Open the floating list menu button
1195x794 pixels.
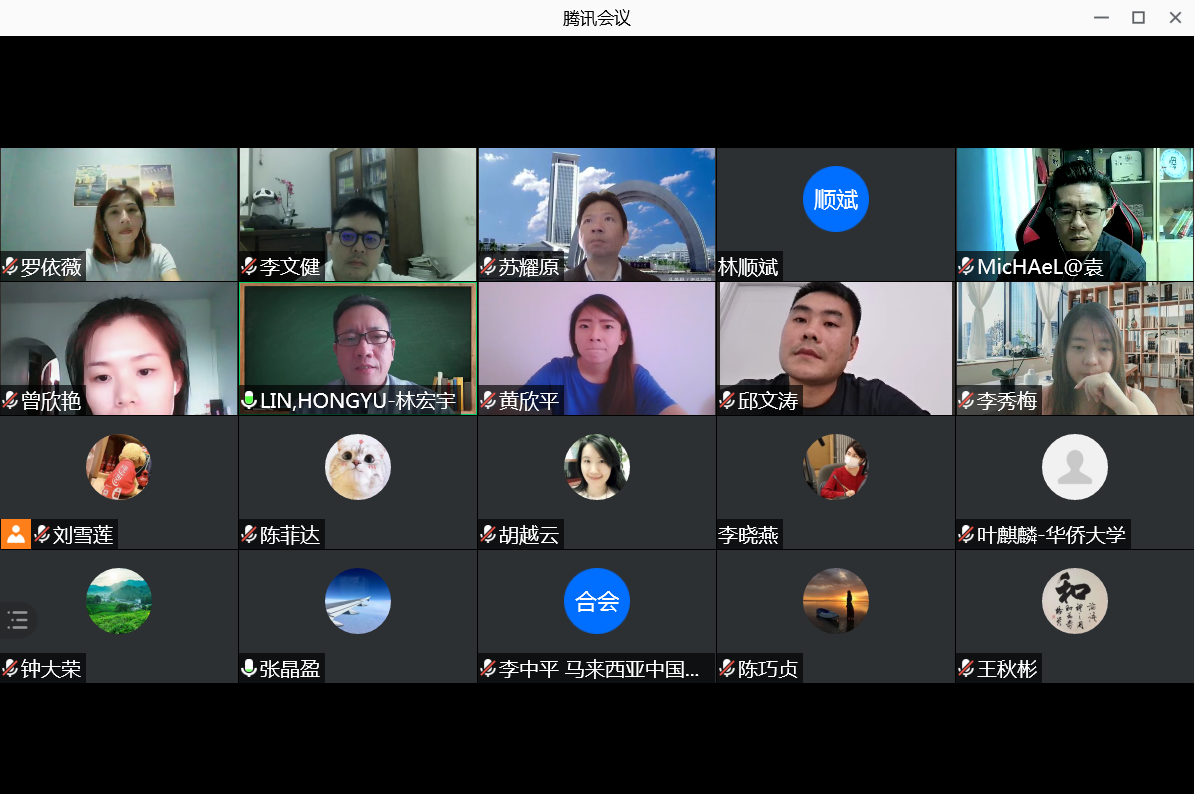(x=18, y=620)
